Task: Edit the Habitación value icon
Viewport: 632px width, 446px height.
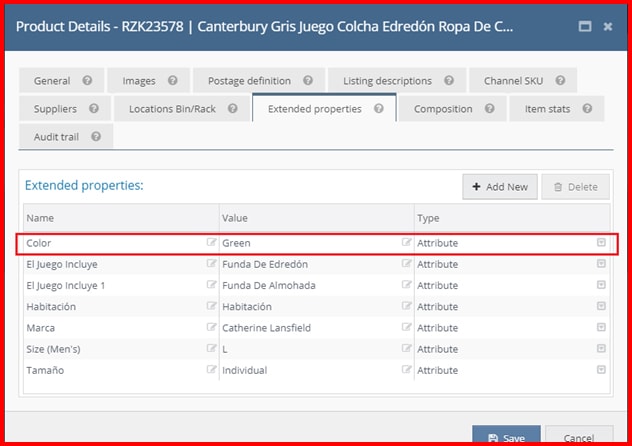Action: [x=407, y=305]
